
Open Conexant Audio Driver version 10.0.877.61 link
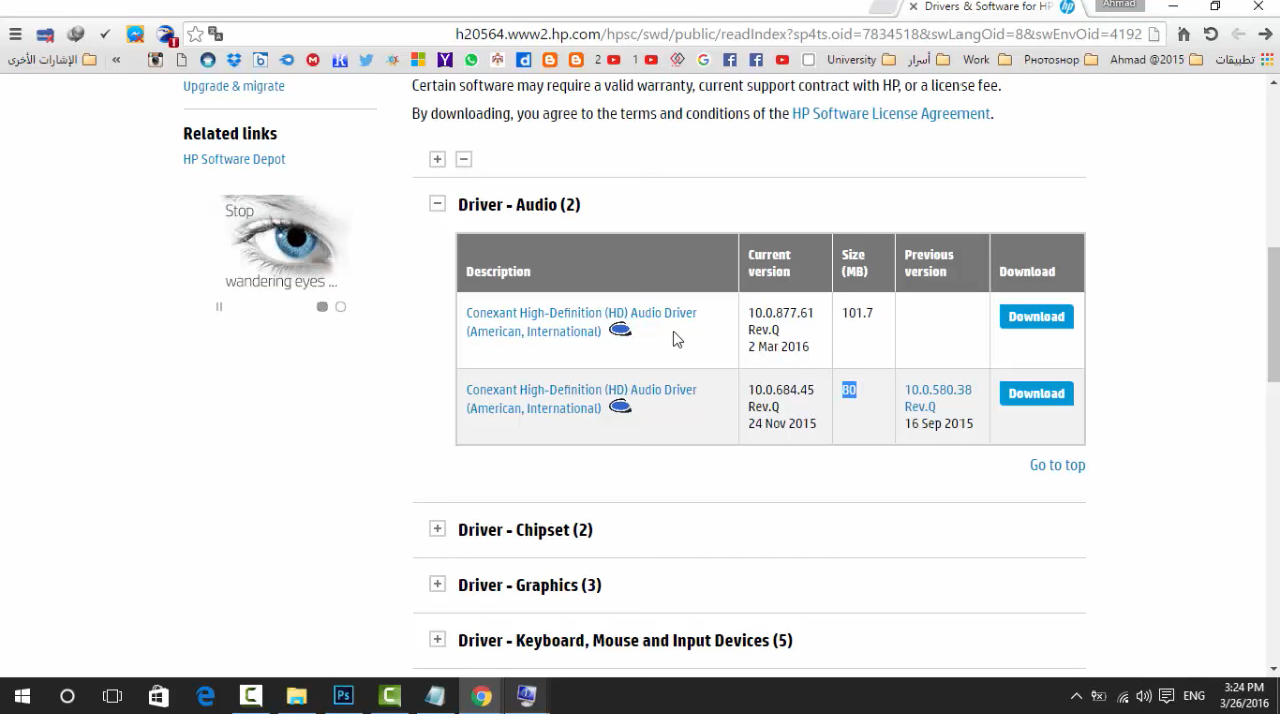[581, 322]
